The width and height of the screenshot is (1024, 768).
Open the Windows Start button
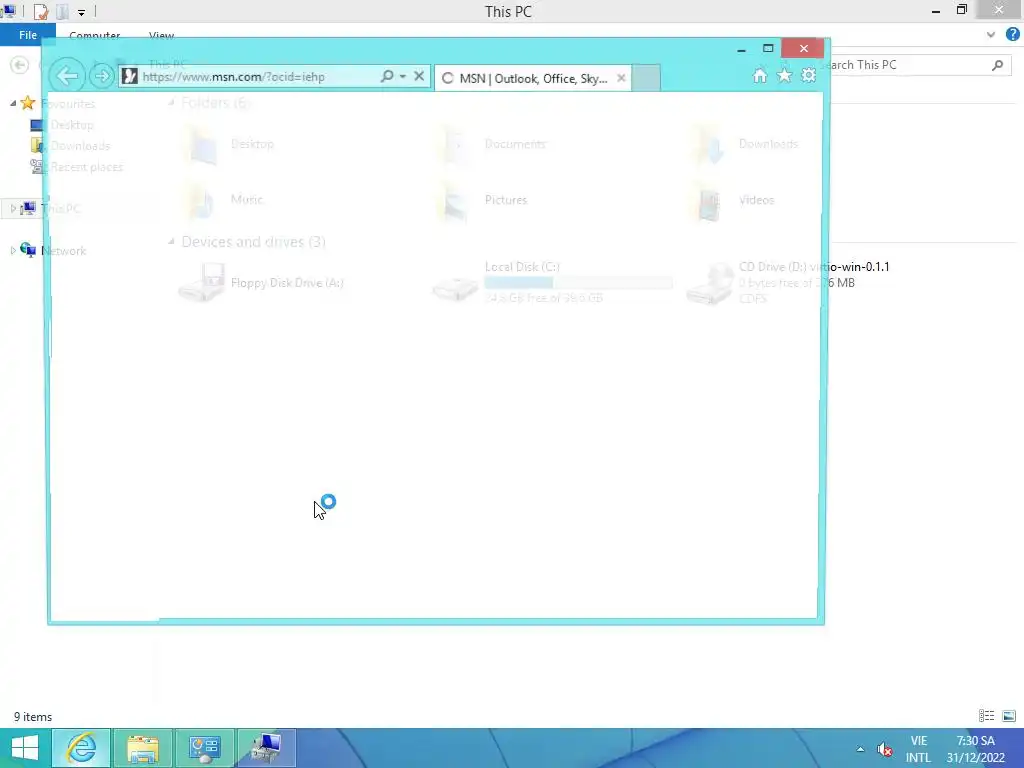[24, 748]
